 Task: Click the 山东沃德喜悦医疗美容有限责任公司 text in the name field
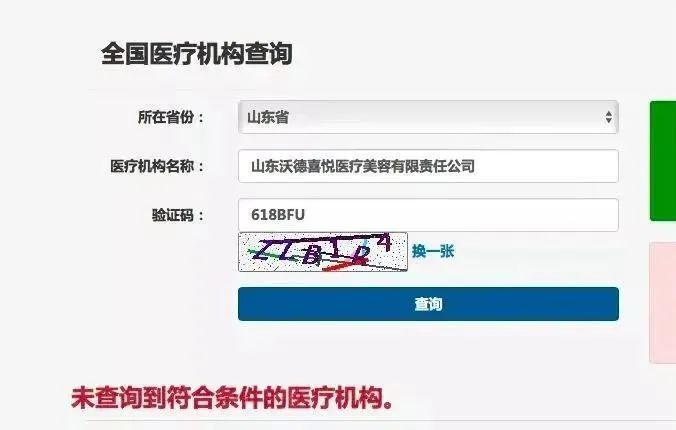coord(363,166)
